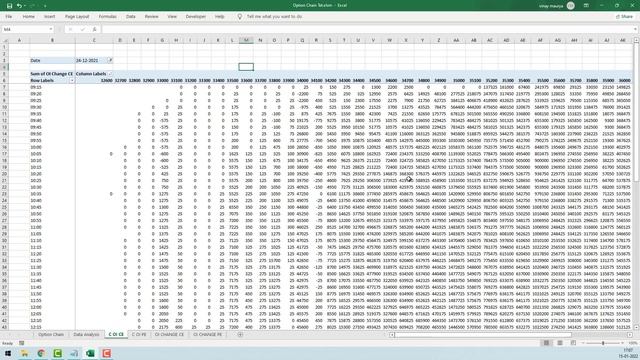Open the Date filter dropdown in C3

(110, 60)
